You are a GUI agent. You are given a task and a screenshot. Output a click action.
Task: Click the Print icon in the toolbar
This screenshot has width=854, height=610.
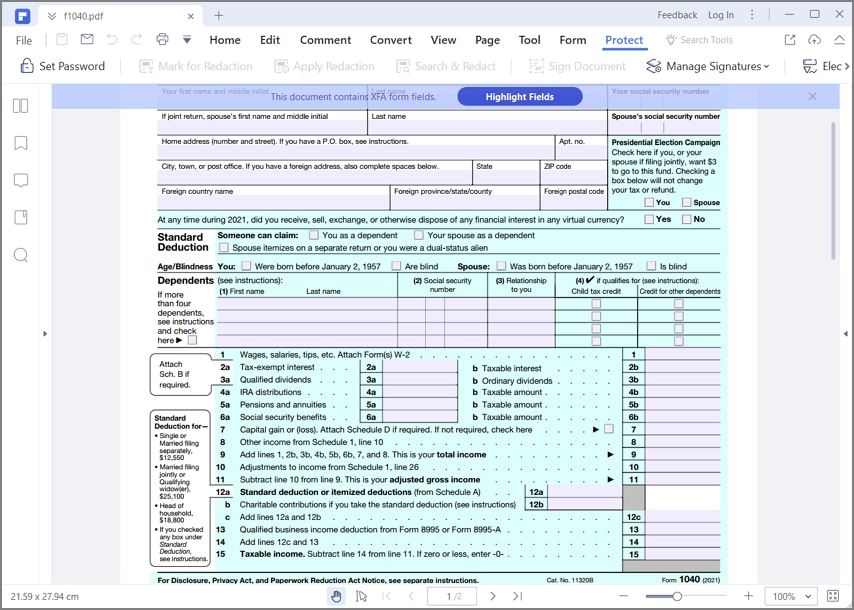(x=161, y=38)
